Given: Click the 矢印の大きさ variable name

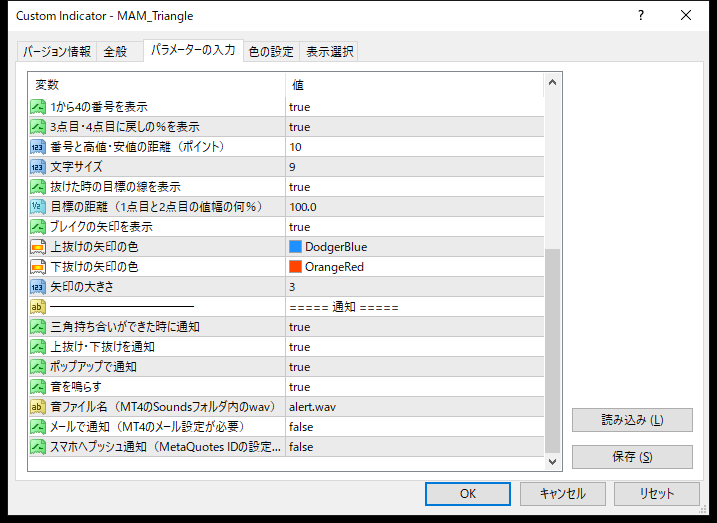Looking at the screenshot, I should (82, 287).
